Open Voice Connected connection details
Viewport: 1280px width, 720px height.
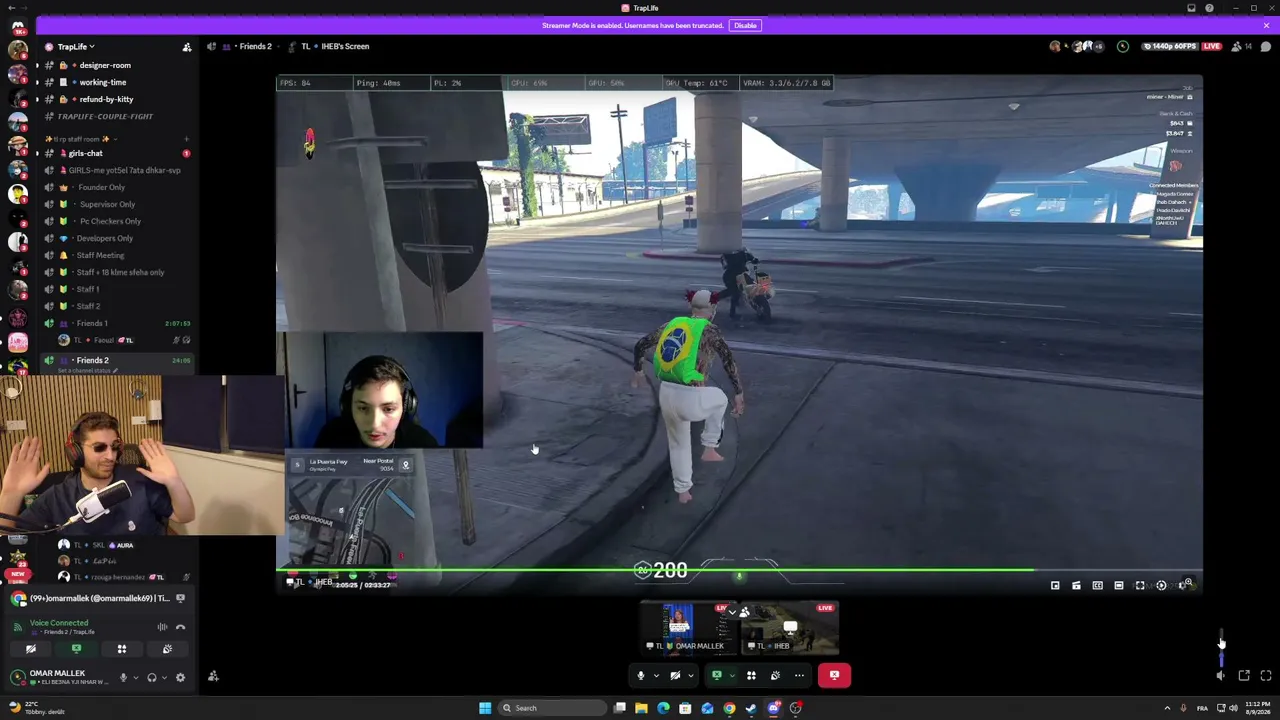[x=59, y=623]
